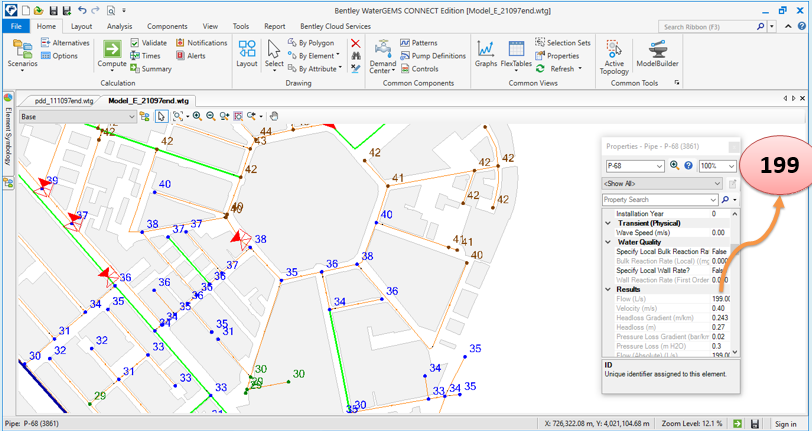Open the Bentley Cloud Services tab
This screenshot has width=812, height=431.
click(336, 26)
